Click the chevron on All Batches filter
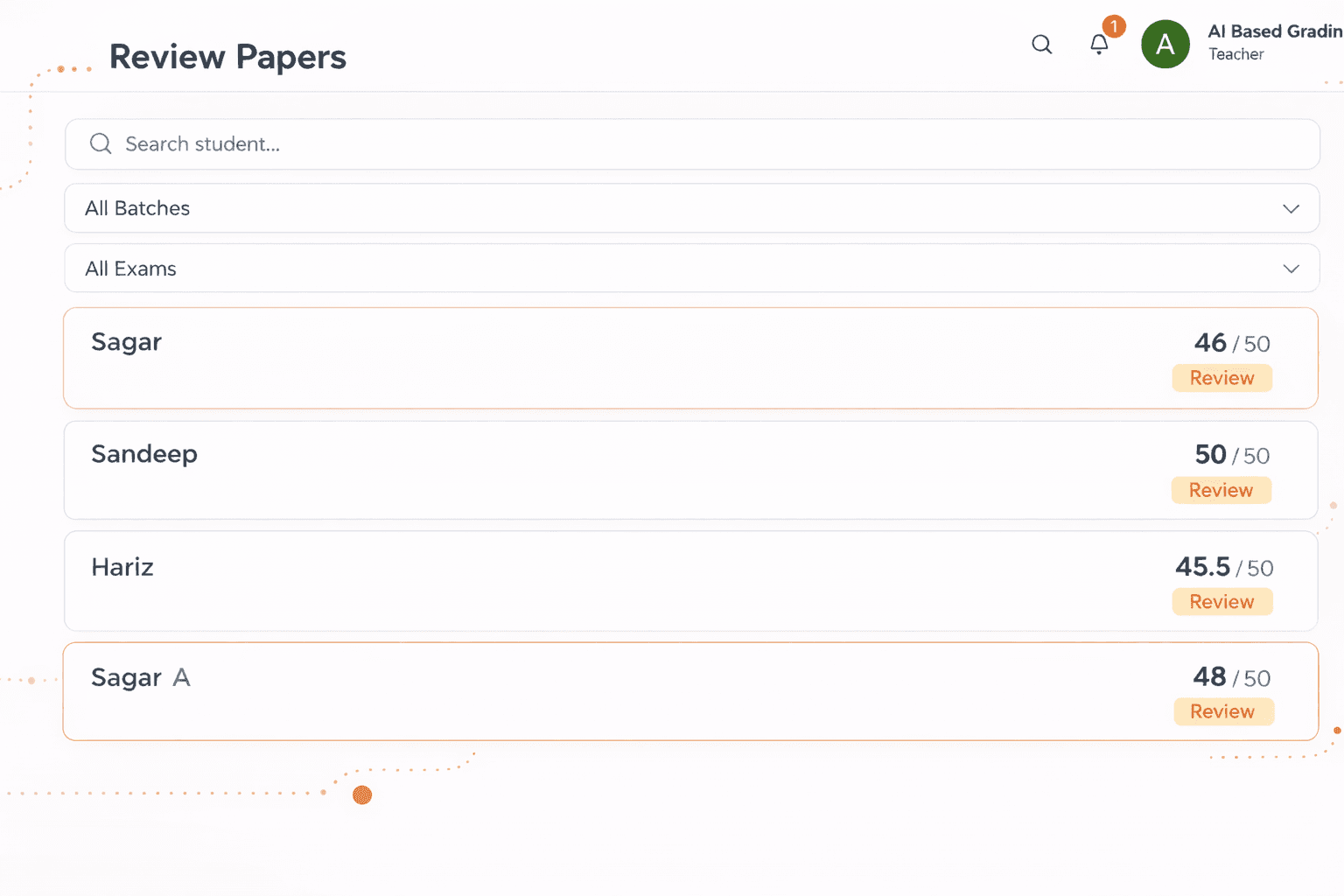Image resolution: width=1344 pixels, height=896 pixels. [x=1291, y=208]
